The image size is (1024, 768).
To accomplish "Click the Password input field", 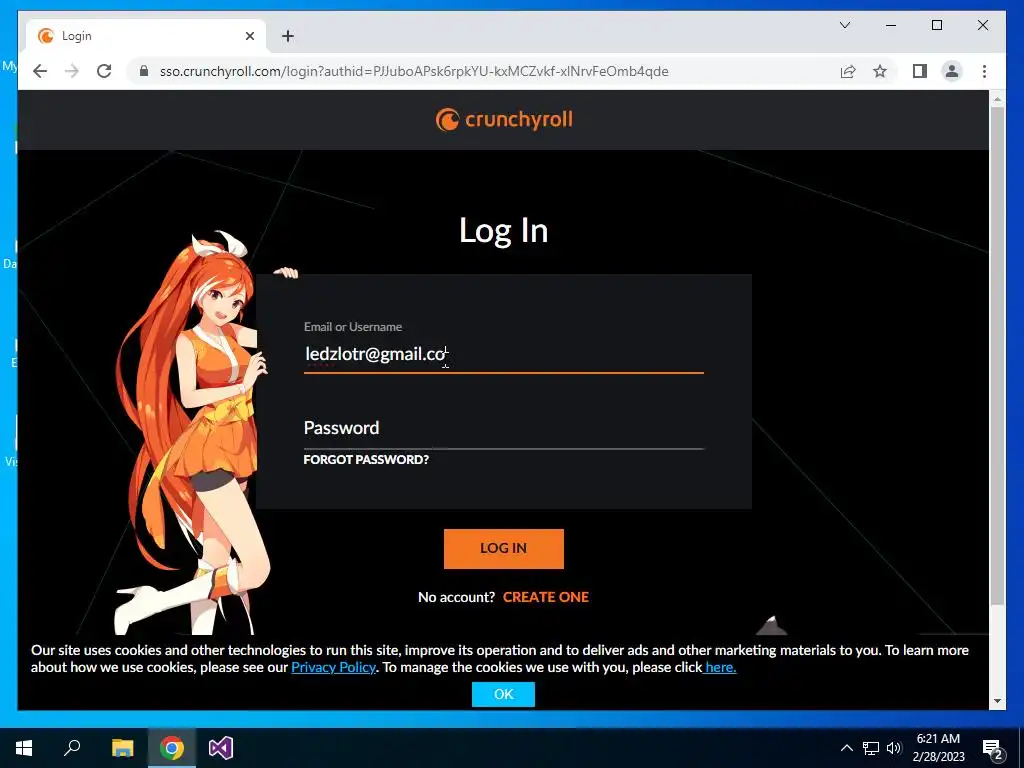I will pos(504,428).
